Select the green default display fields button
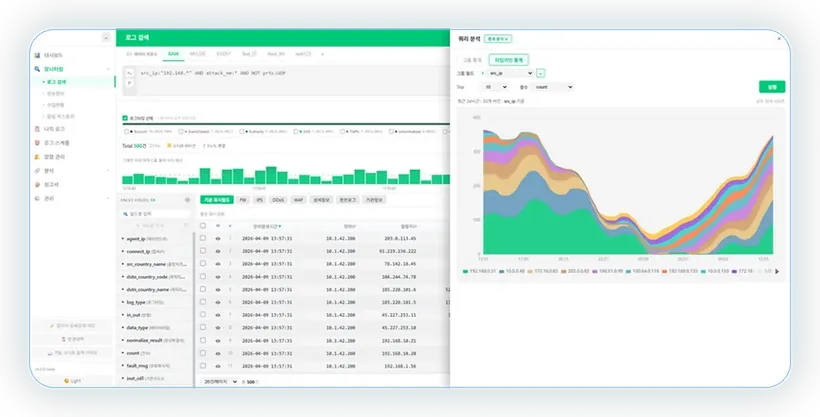 [x=217, y=200]
